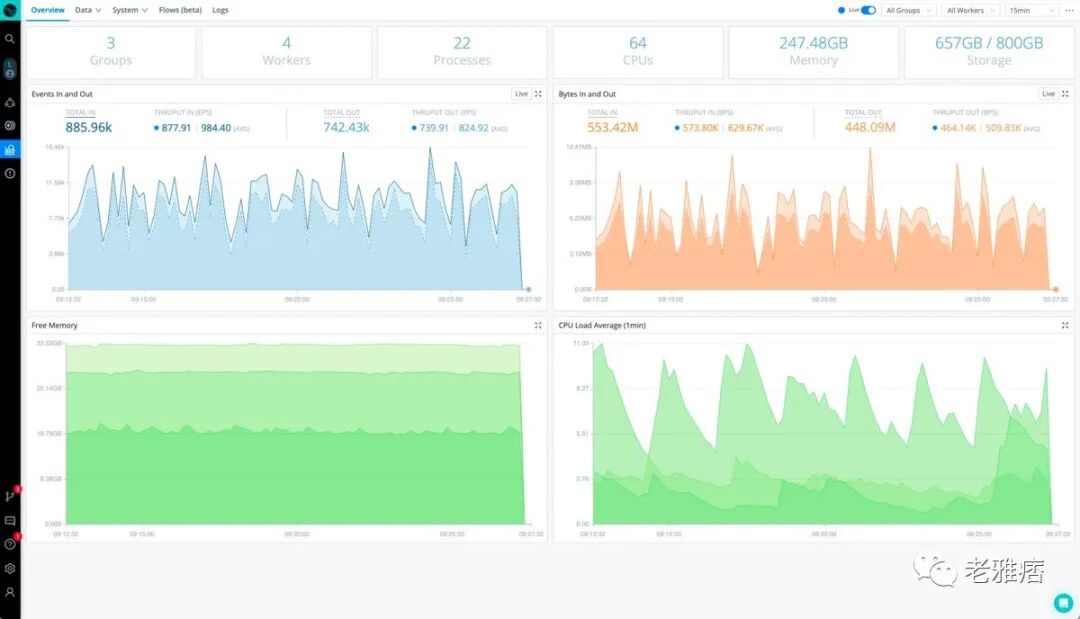1080x619 pixels.
Task: Toggle the Live switch in the top bar
Action: click(868, 10)
